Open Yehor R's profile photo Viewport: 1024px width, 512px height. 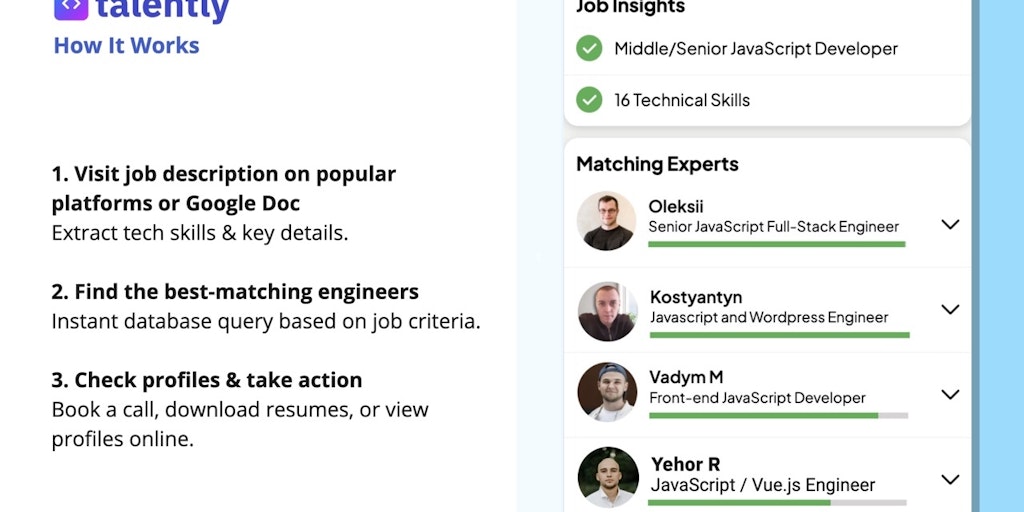[x=608, y=477]
